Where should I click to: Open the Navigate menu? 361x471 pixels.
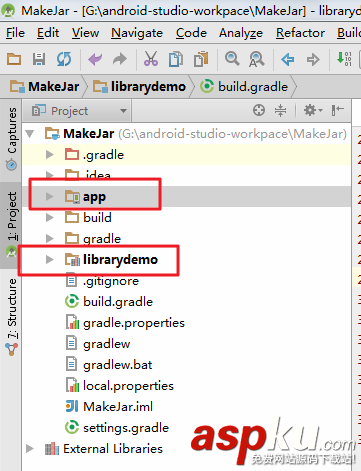coord(137,33)
